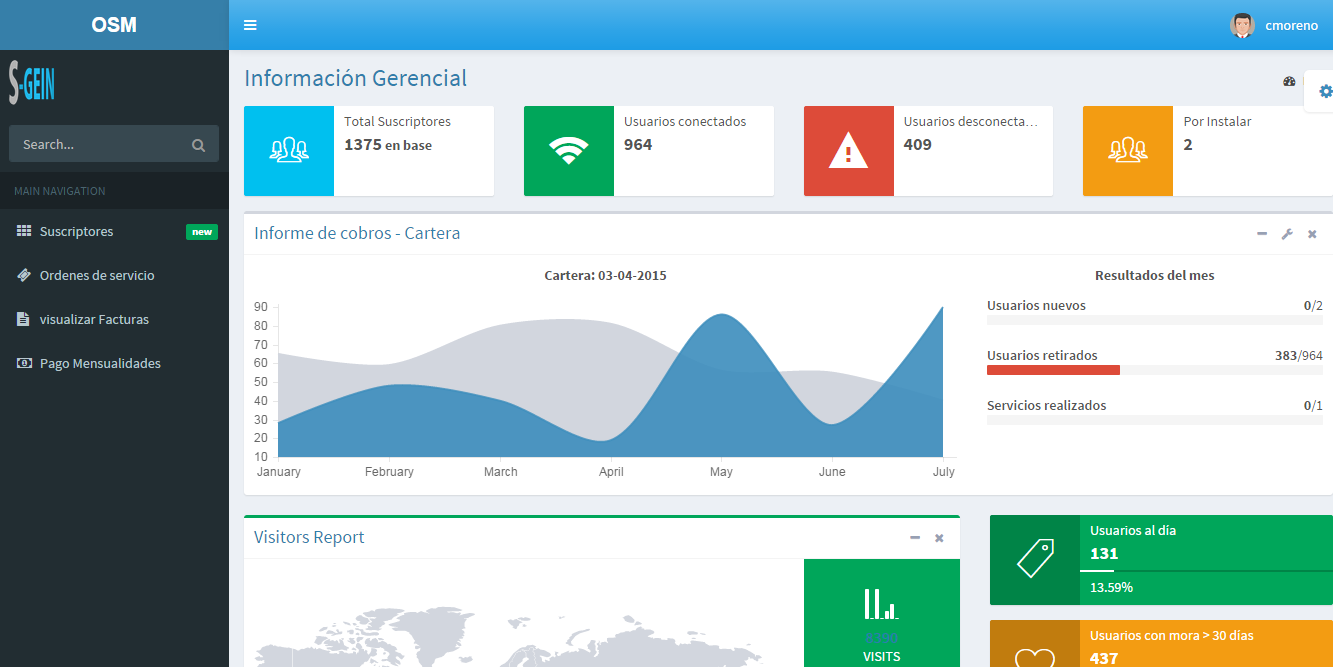Image resolution: width=1333 pixels, height=667 pixels.
Task: Toggle the sidebar with the hamburger icon
Action: coord(250,25)
